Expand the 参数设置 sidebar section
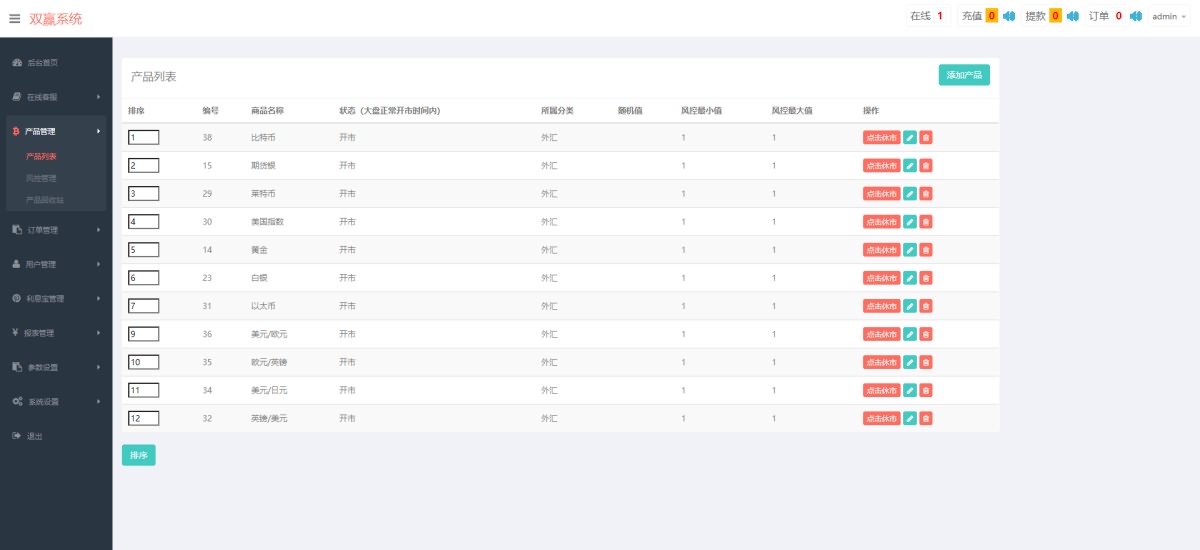The image size is (1200, 550). tap(56, 367)
